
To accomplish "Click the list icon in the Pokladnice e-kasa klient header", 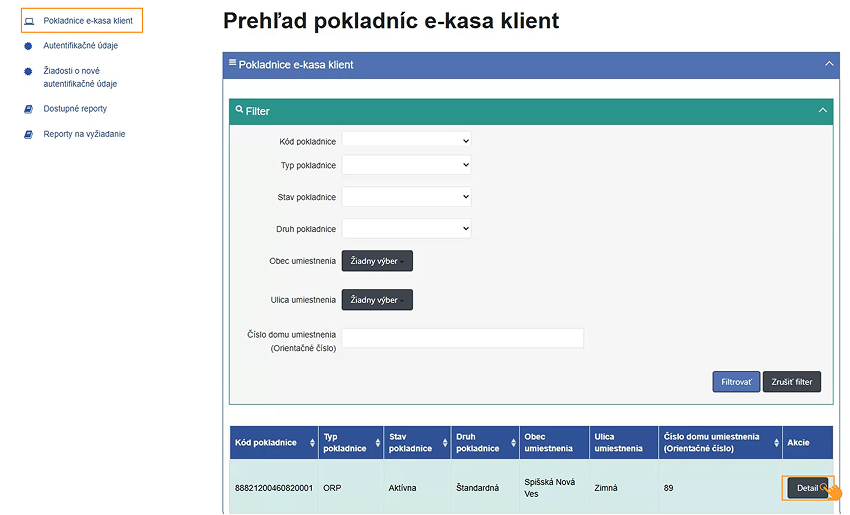I will (233, 64).
